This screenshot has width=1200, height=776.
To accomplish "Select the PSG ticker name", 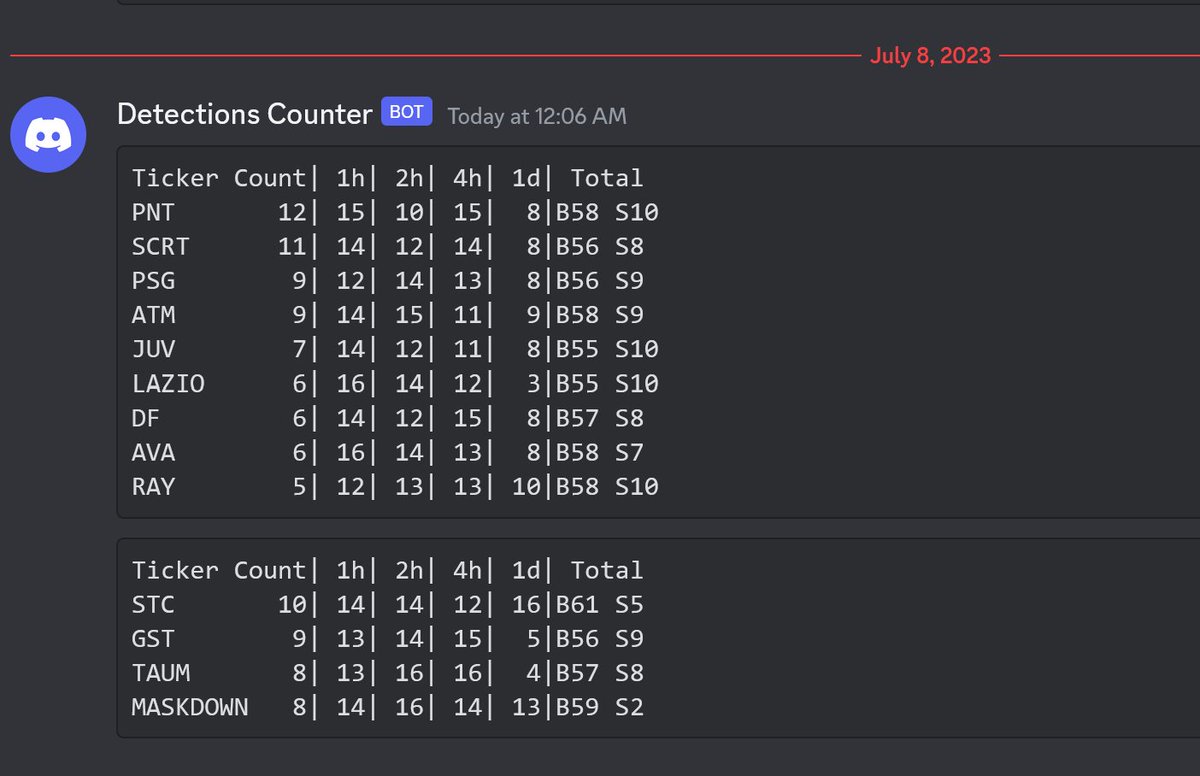I will point(153,281).
